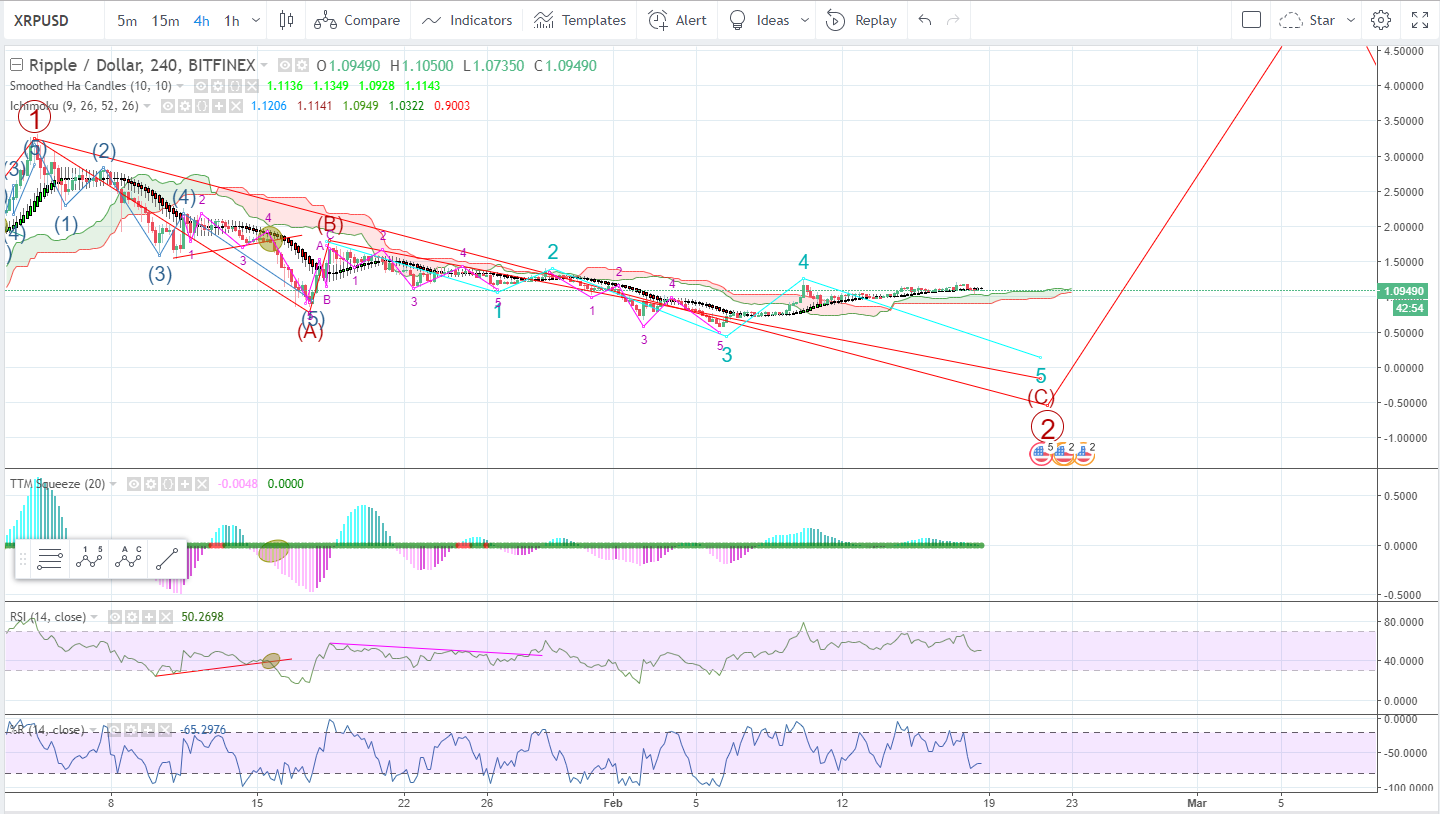Remove the RSI indicator
The height and width of the screenshot is (814, 1440).
(166, 617)
